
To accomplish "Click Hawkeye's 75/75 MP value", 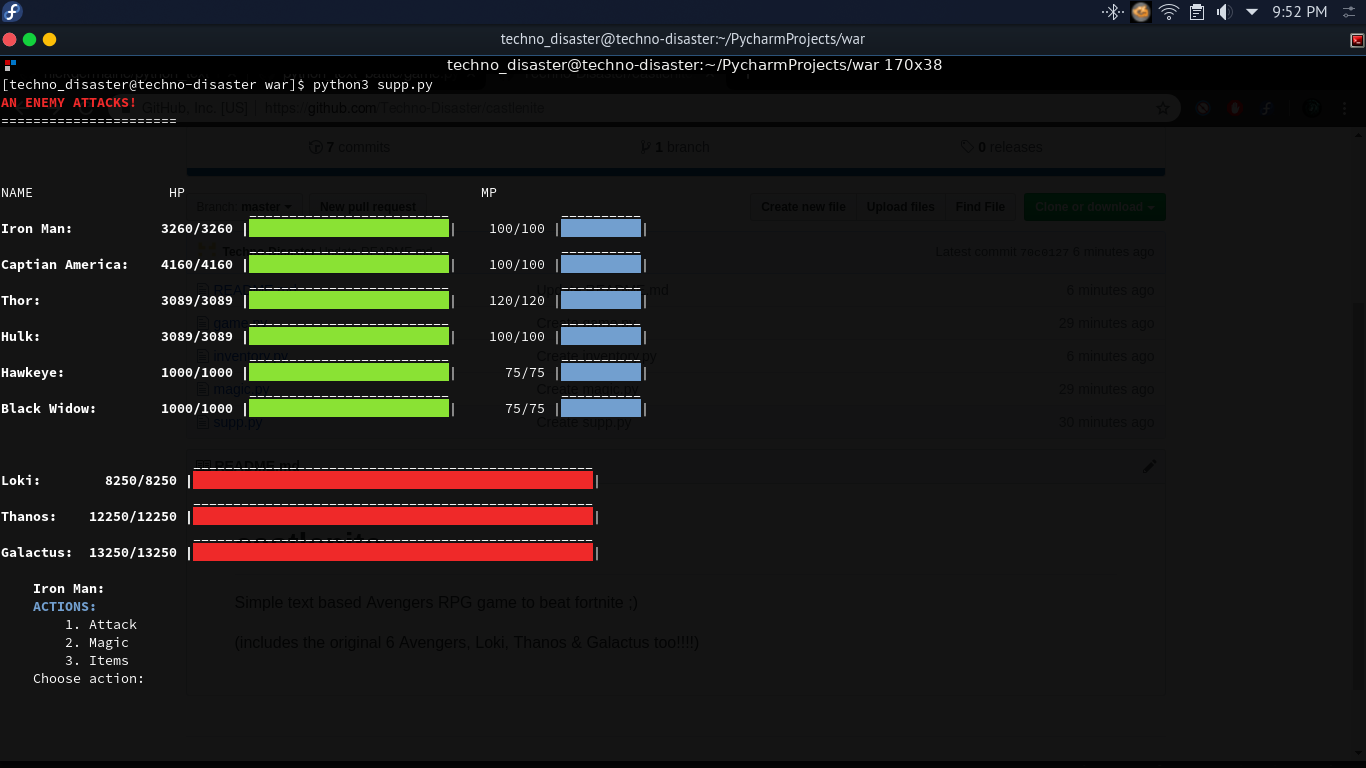I will tap(525, 373).
